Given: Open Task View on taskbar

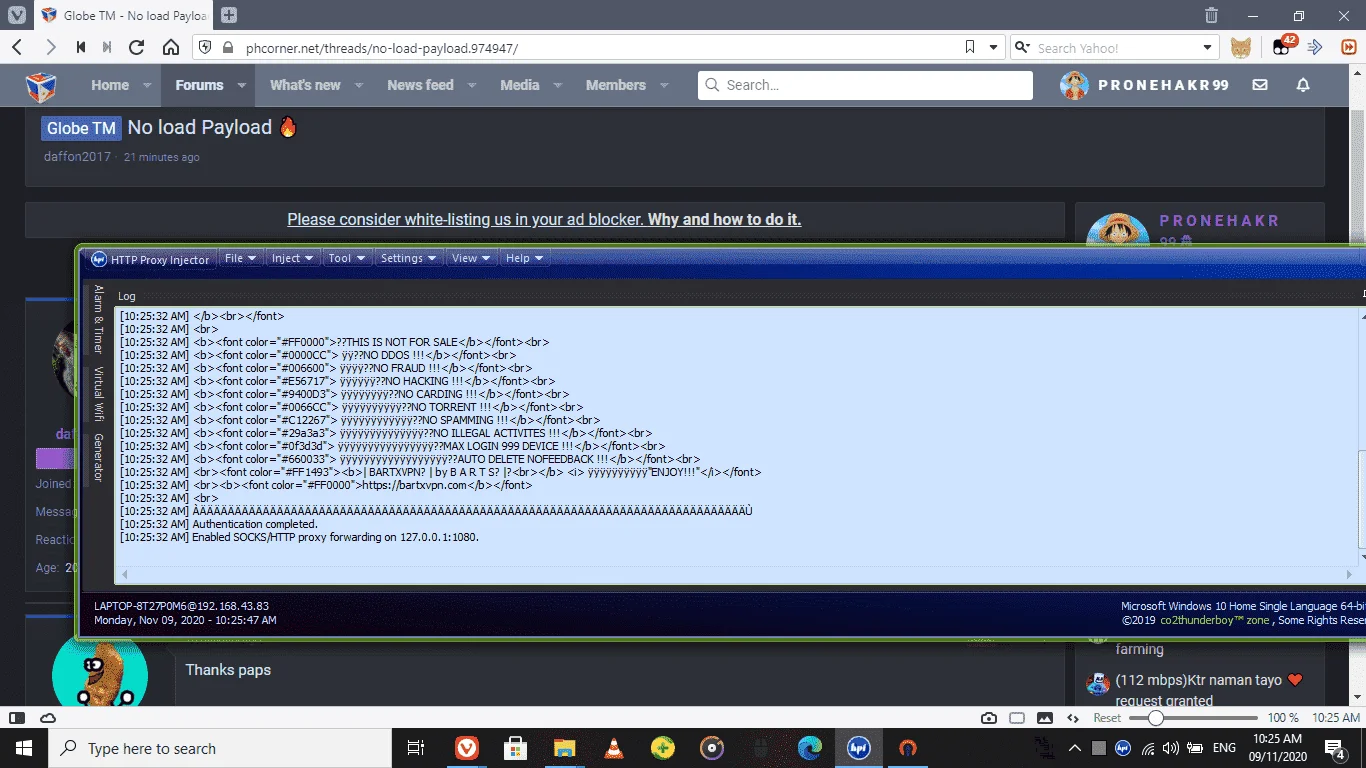Looking at the screenshot, I should click(416, 748).
